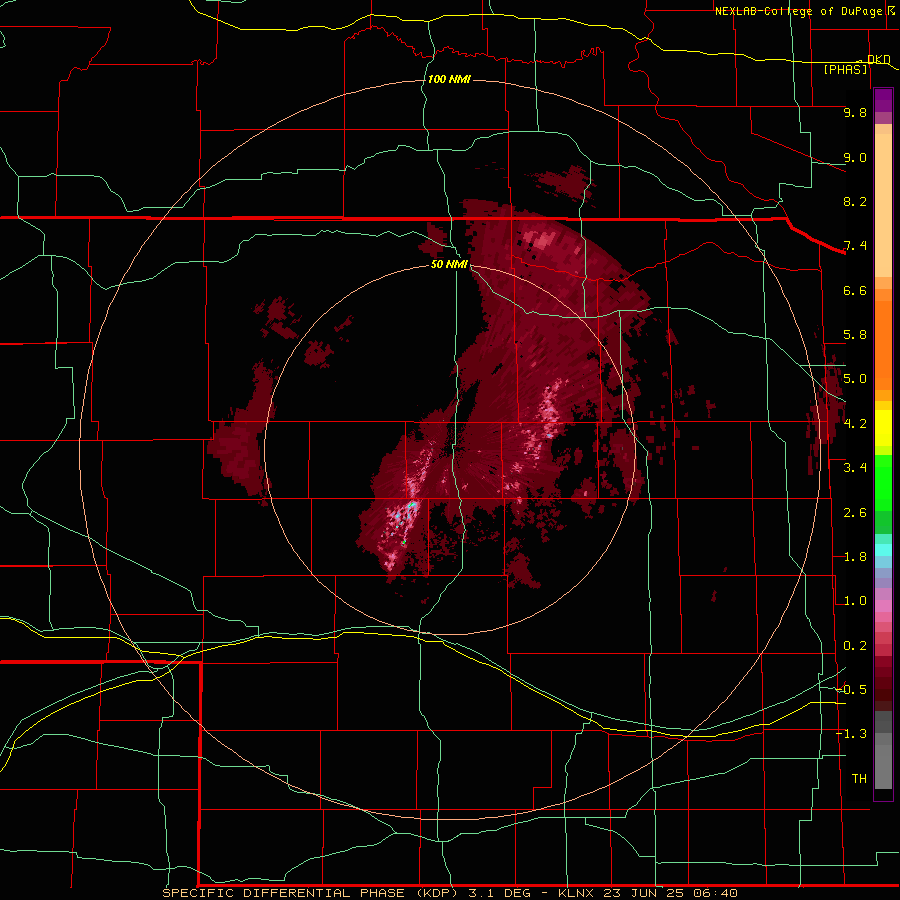Click the 9.8 value on the color scale
Viewport: 900px width, 900px height.
coord(855,112)
